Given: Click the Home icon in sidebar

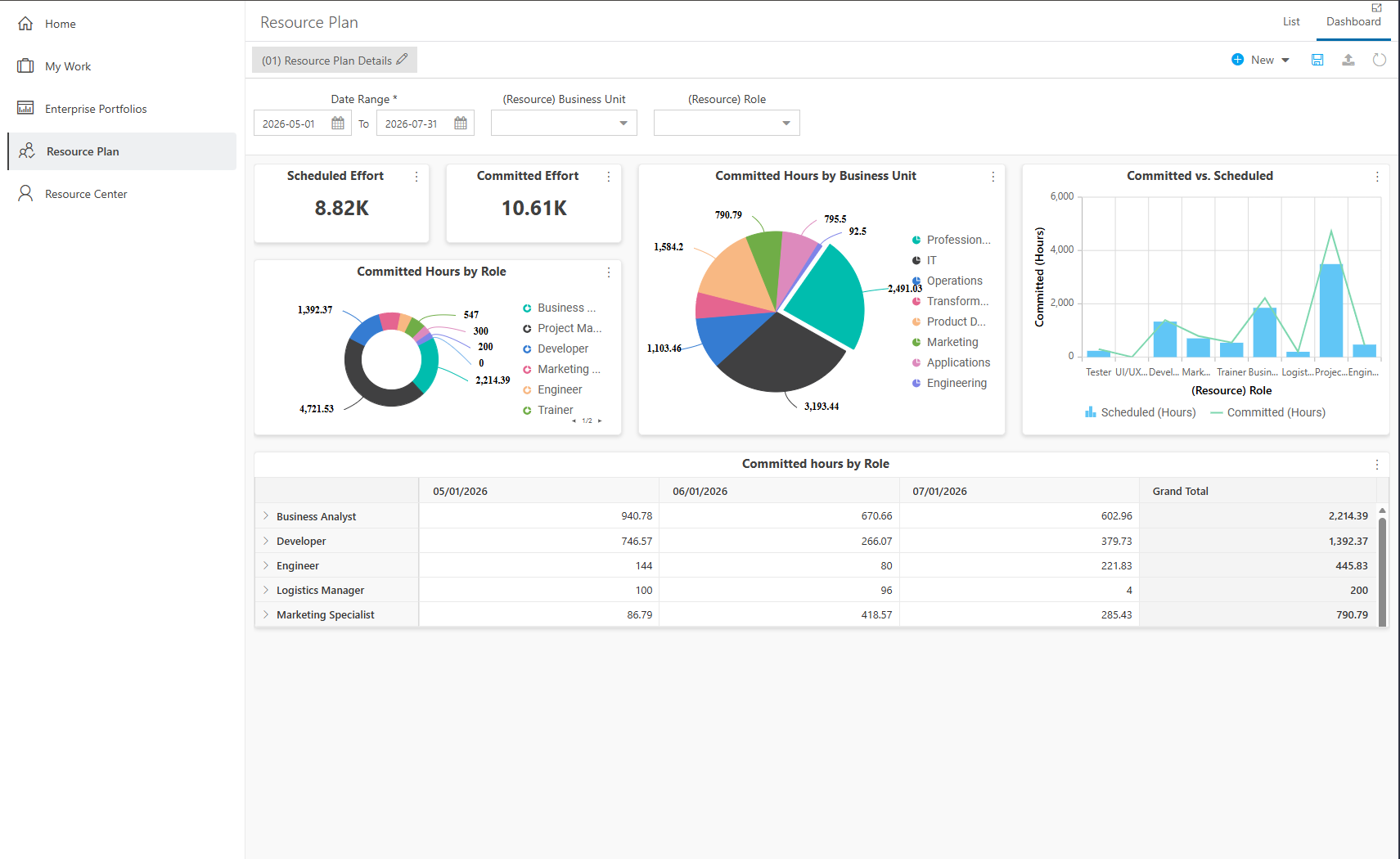Looking at the screenshot, I should point(25,24).
